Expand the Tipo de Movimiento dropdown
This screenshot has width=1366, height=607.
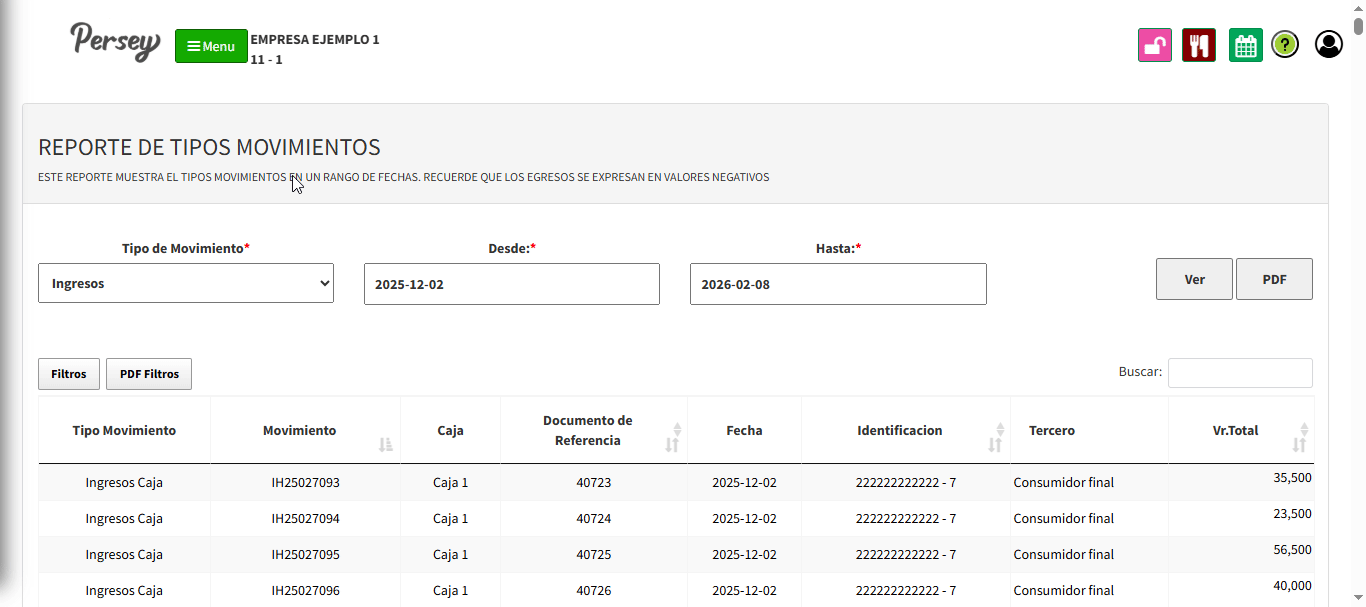pyautogui.click(x=186, y=283)
